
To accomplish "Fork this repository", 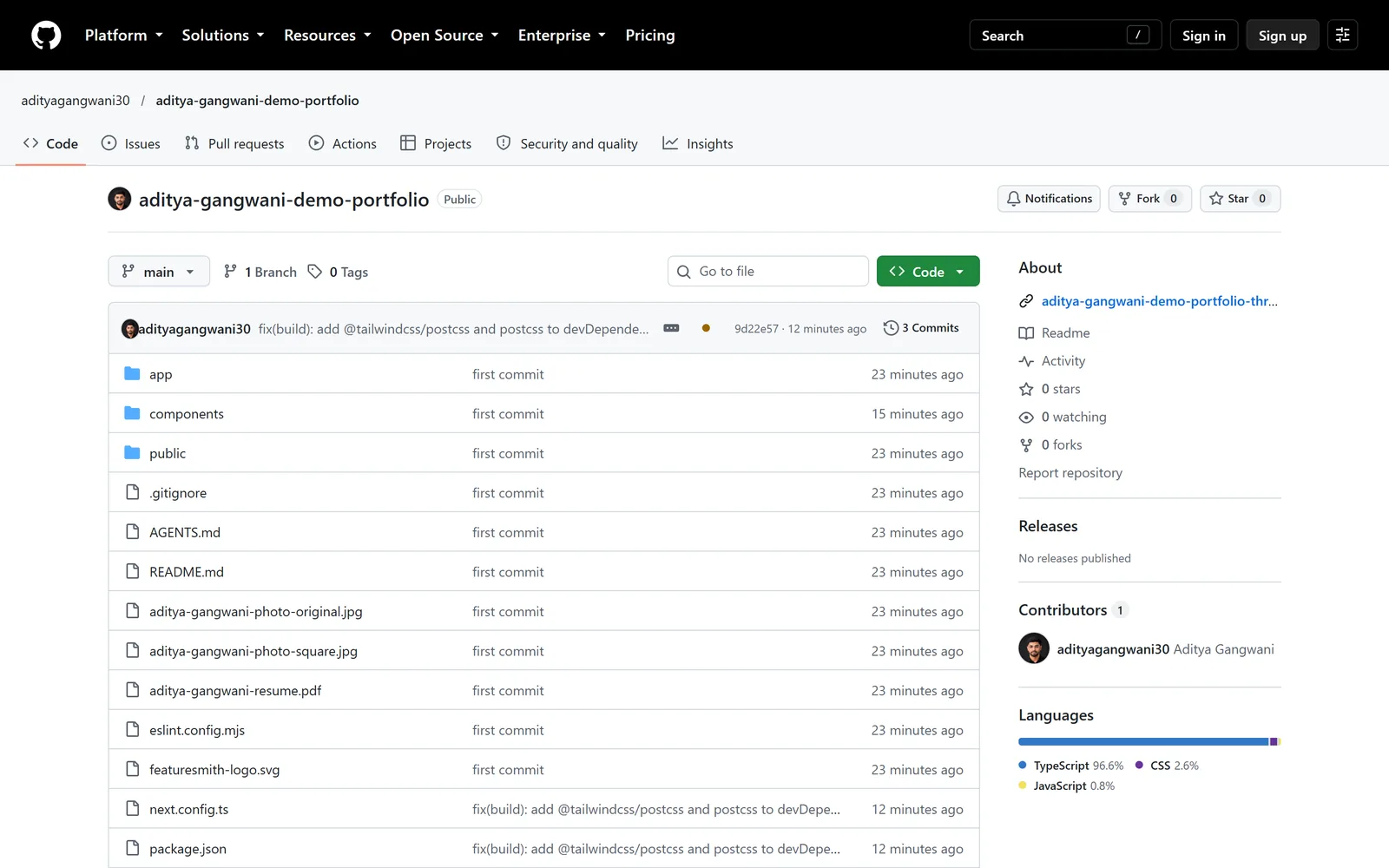I will 1149,199.
